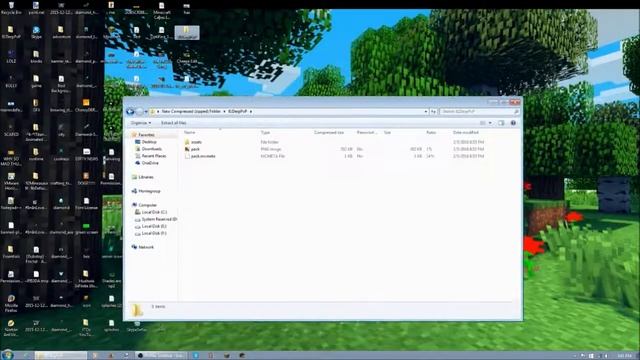Click the DIRTY NEWS desktop icon

pyautogui.click(x=86, y=154)
